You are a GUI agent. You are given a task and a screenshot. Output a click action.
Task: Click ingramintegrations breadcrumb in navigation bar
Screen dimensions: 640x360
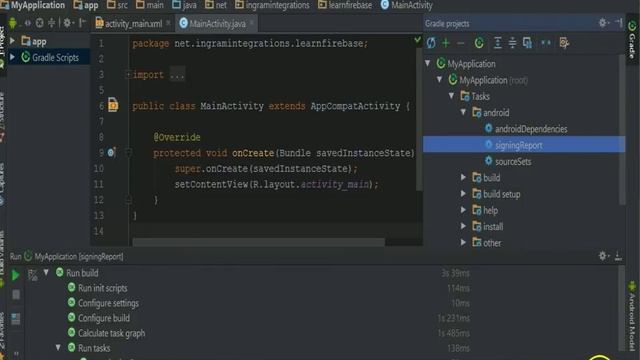pyautogui.click(x=277, y=5)
